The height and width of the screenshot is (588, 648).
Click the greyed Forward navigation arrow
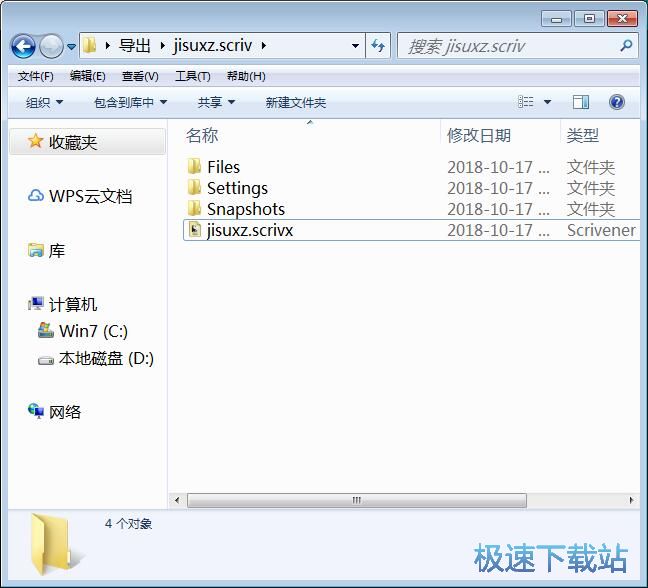pyautogui.click(x=51, y=46)
